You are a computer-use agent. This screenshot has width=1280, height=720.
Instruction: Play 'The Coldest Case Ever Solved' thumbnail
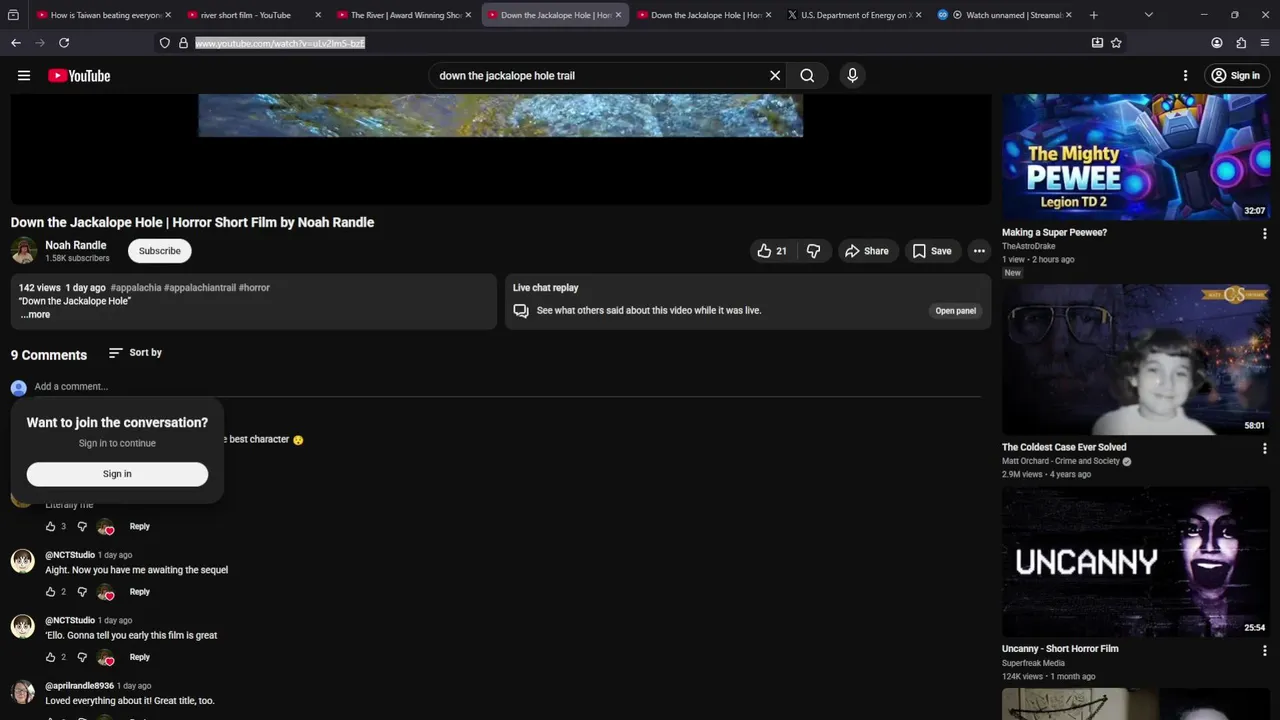(1136, 360)
